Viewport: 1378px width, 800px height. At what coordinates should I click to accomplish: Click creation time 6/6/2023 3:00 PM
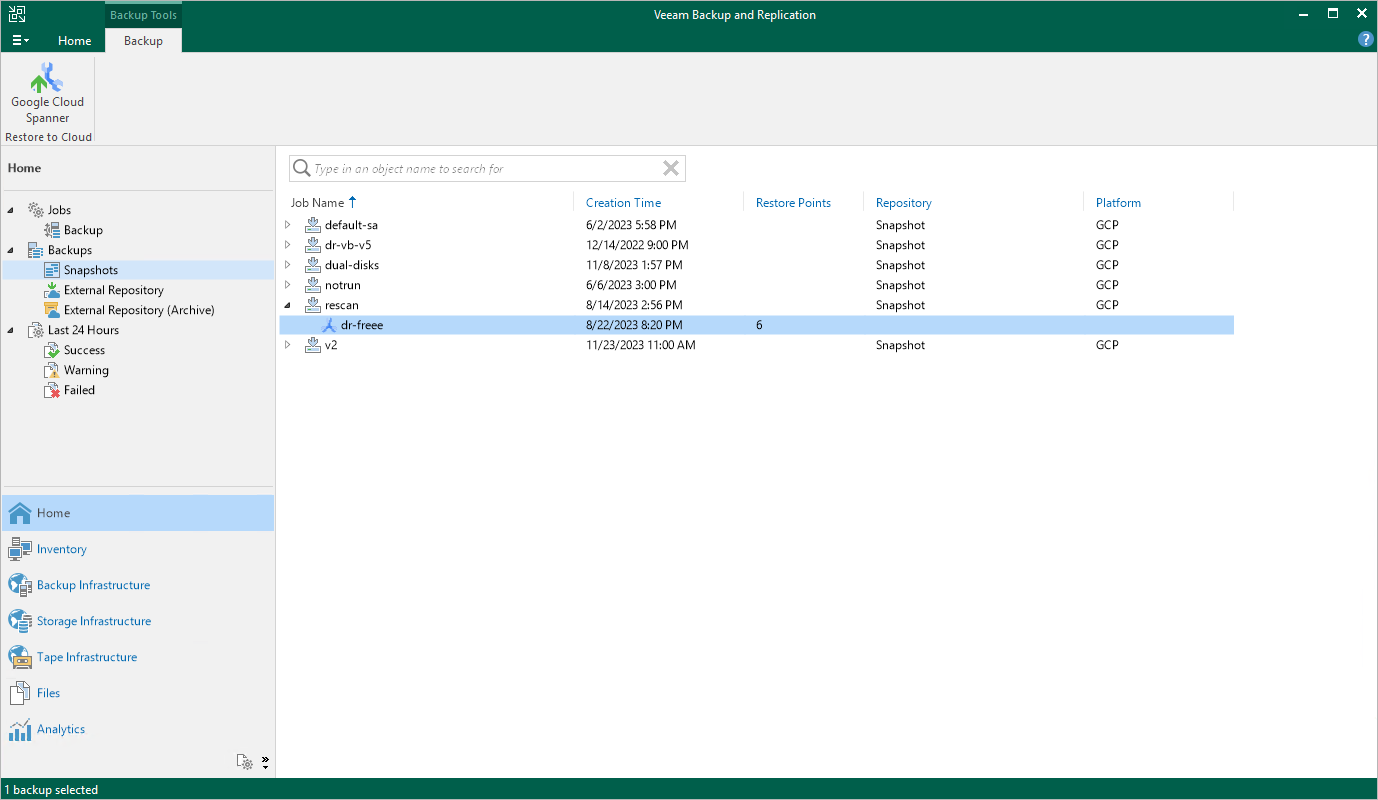(631, 285)
